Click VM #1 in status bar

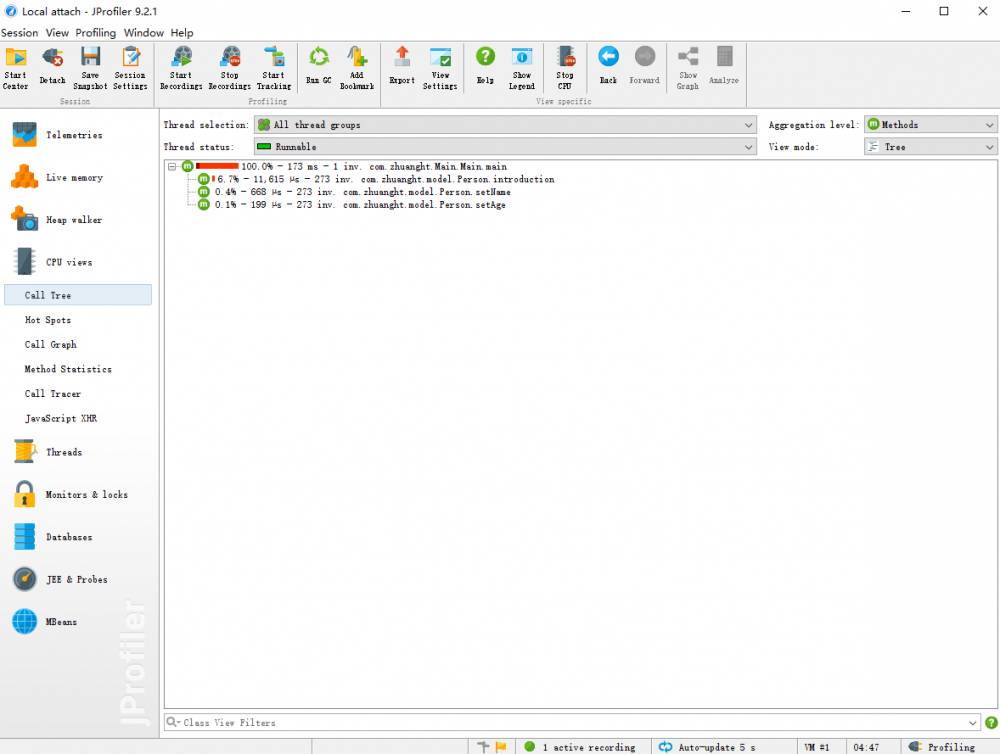click(817, 747)
